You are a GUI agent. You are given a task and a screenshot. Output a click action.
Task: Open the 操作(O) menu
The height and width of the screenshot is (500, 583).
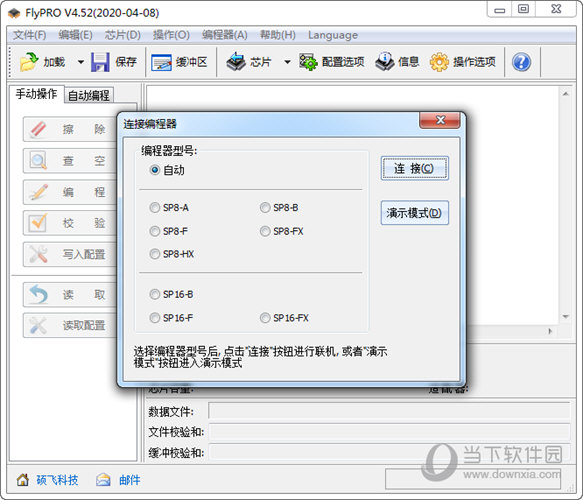pyautogui.click(x=171, y=35)
